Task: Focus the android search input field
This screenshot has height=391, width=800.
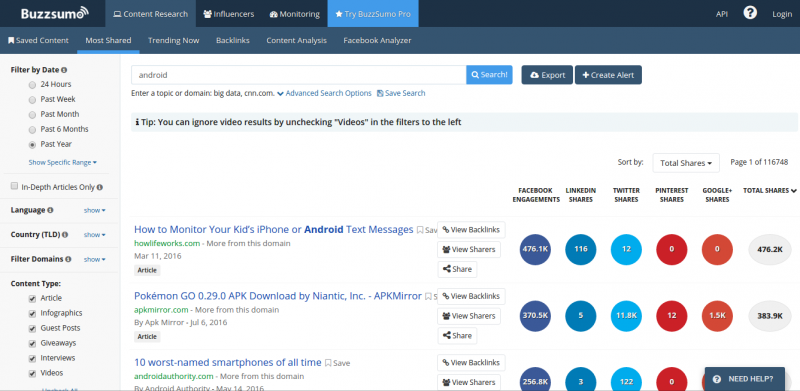Action: [x=298, y=75]
